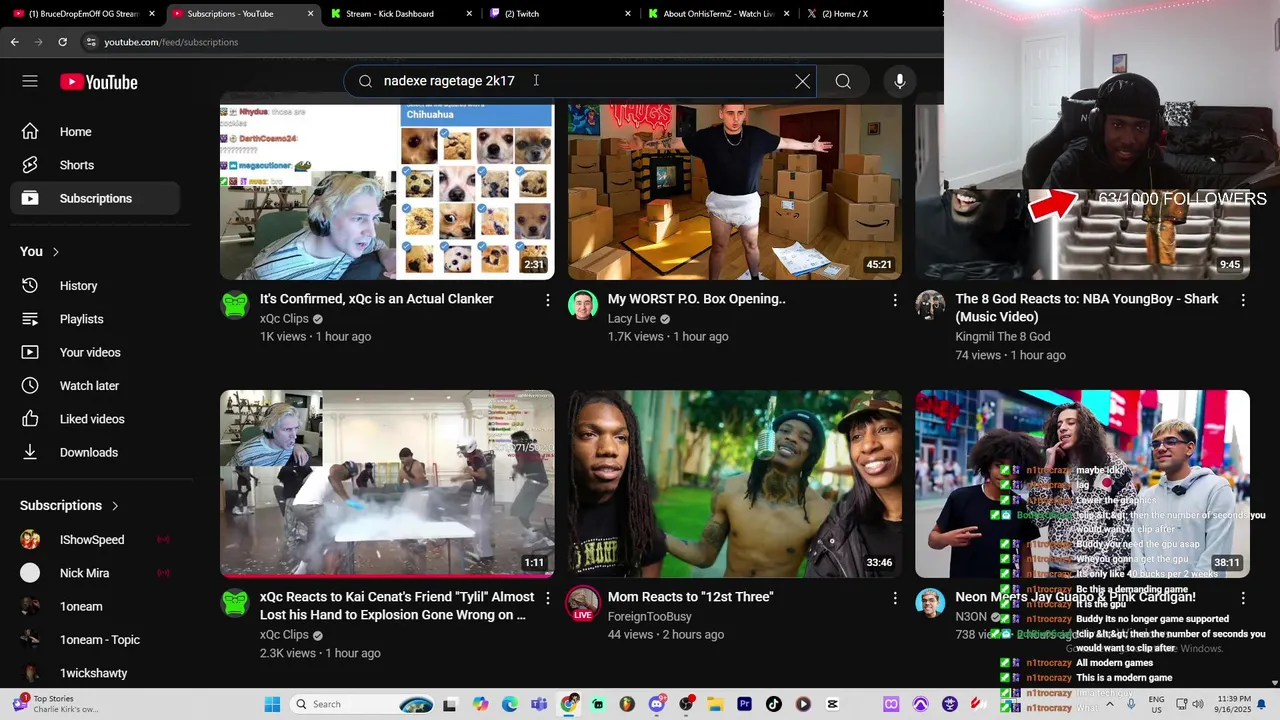The image size is (1280, 720).
Task: Click into the YouTube search field
Action: point(580,81)
